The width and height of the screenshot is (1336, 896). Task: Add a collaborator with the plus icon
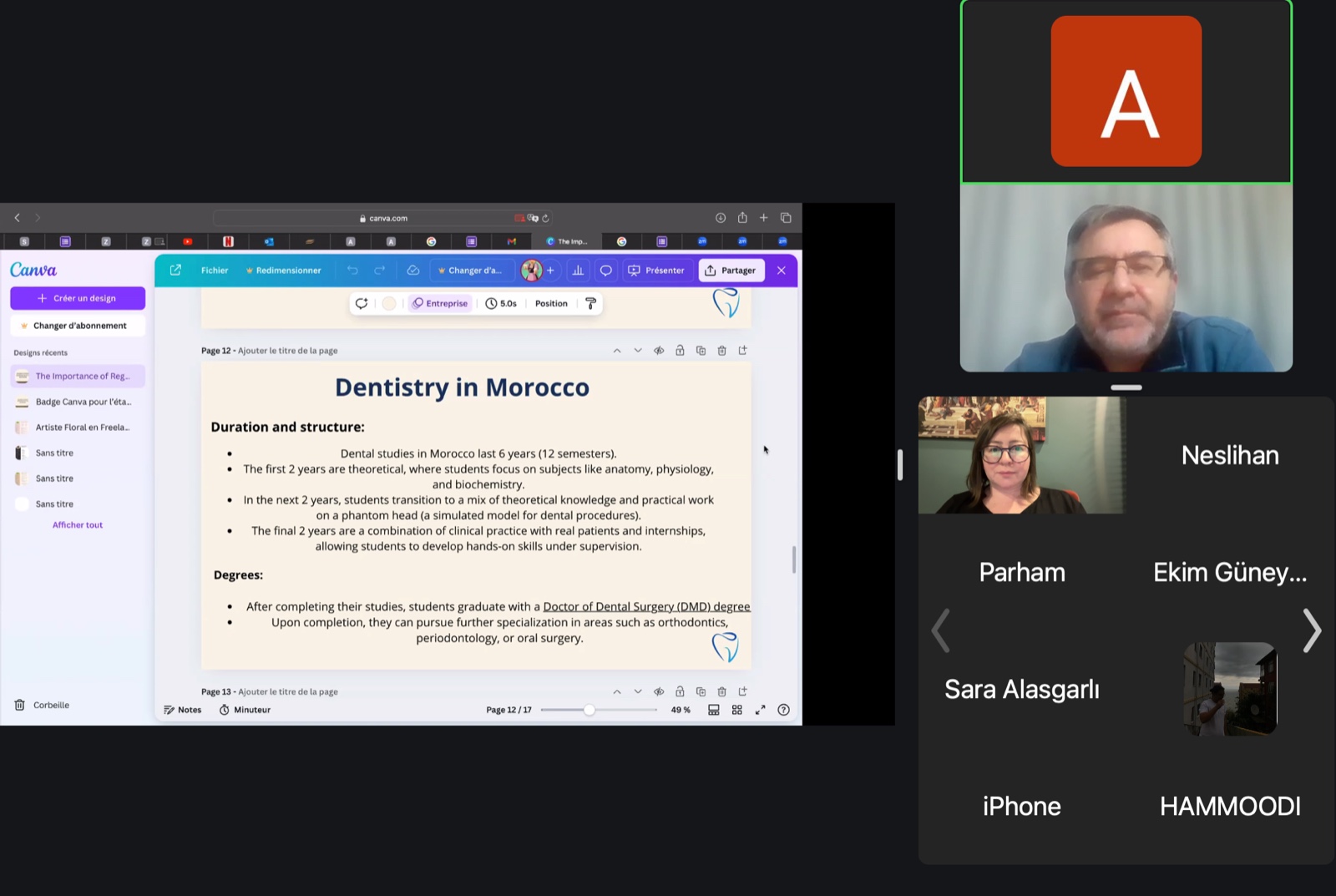point(550,271)
